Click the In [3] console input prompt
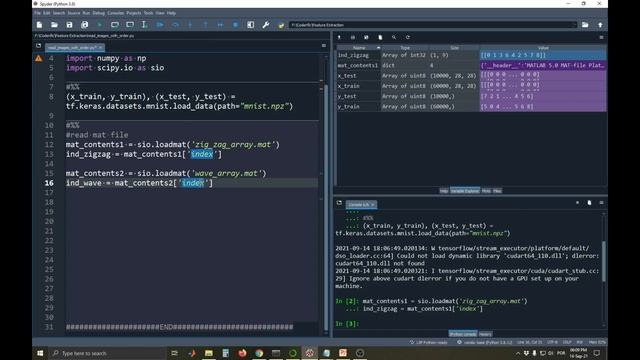 pos(347,324)
